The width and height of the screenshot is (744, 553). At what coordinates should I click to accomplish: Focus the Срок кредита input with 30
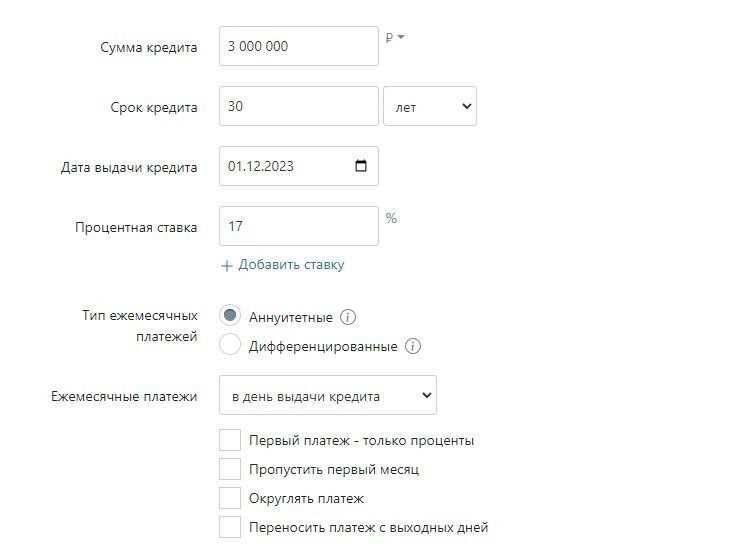click(x=299, y=106)
